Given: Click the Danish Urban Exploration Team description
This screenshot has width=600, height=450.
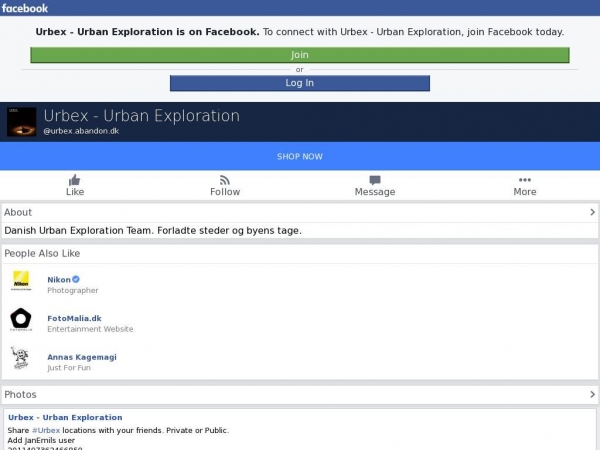Looking at the screenshot, I should [x=153, y=230].
